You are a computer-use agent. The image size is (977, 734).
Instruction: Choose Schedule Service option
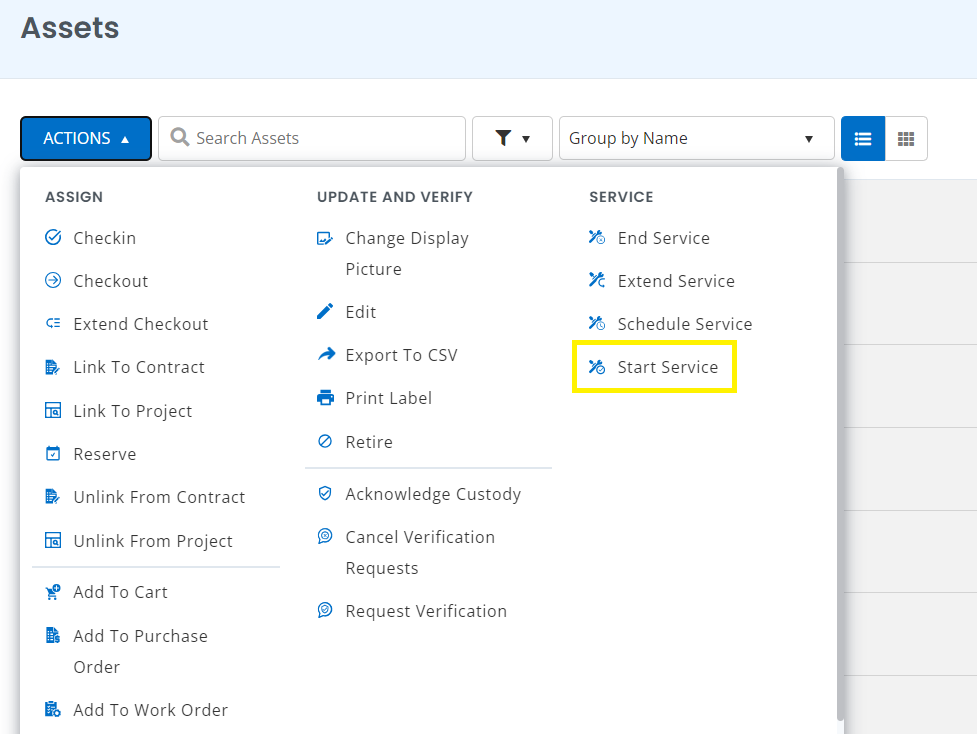(x=684, y=324)
